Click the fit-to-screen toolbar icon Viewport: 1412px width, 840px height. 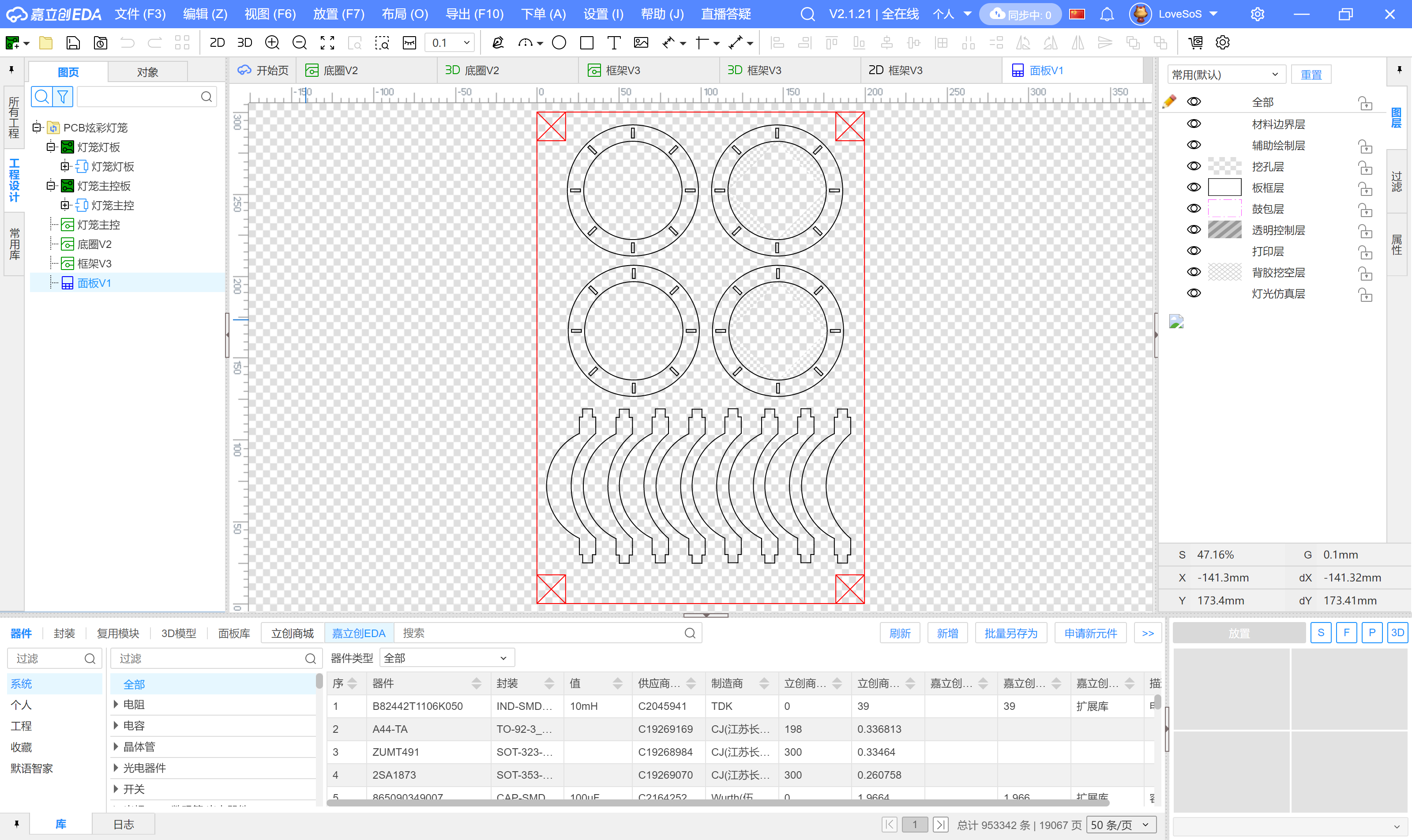pos(327,42)
